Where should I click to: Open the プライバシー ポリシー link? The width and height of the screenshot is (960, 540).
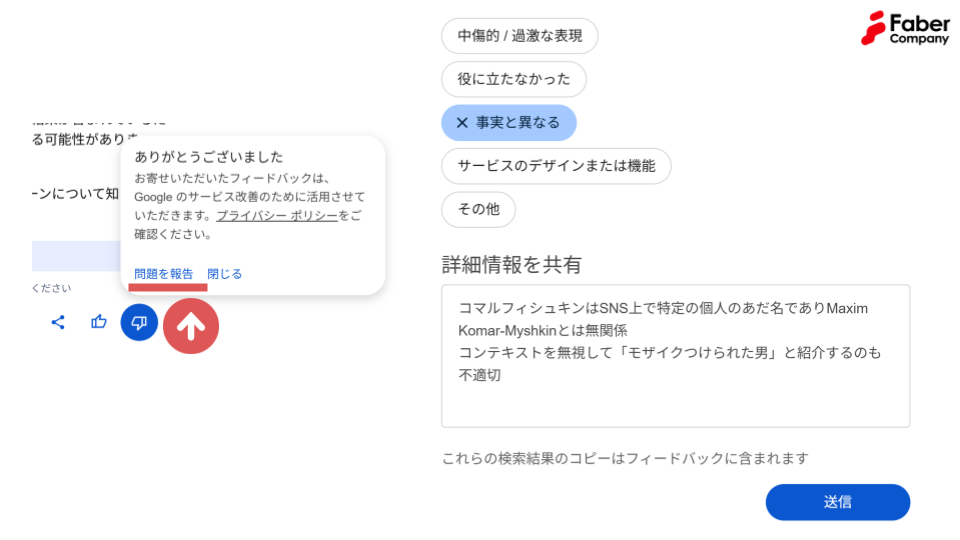277,216
